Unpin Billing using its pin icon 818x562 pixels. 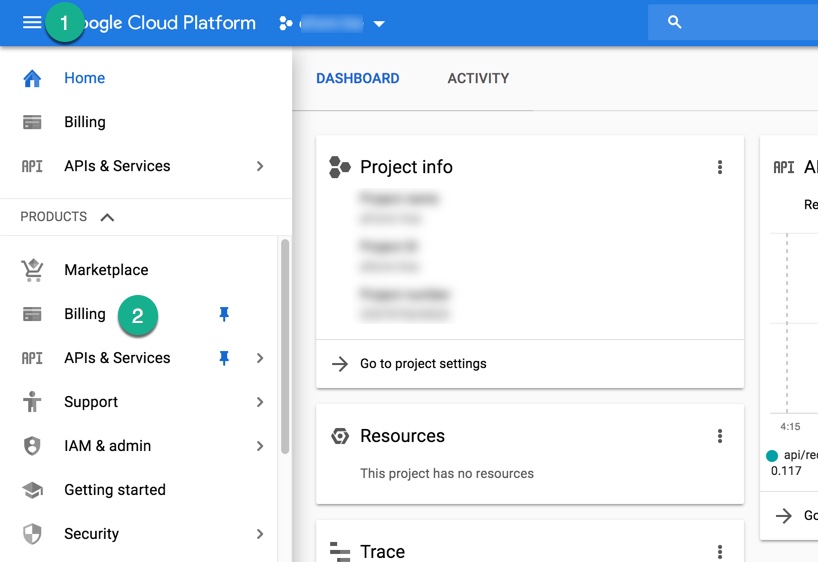(x=224, y=314)
